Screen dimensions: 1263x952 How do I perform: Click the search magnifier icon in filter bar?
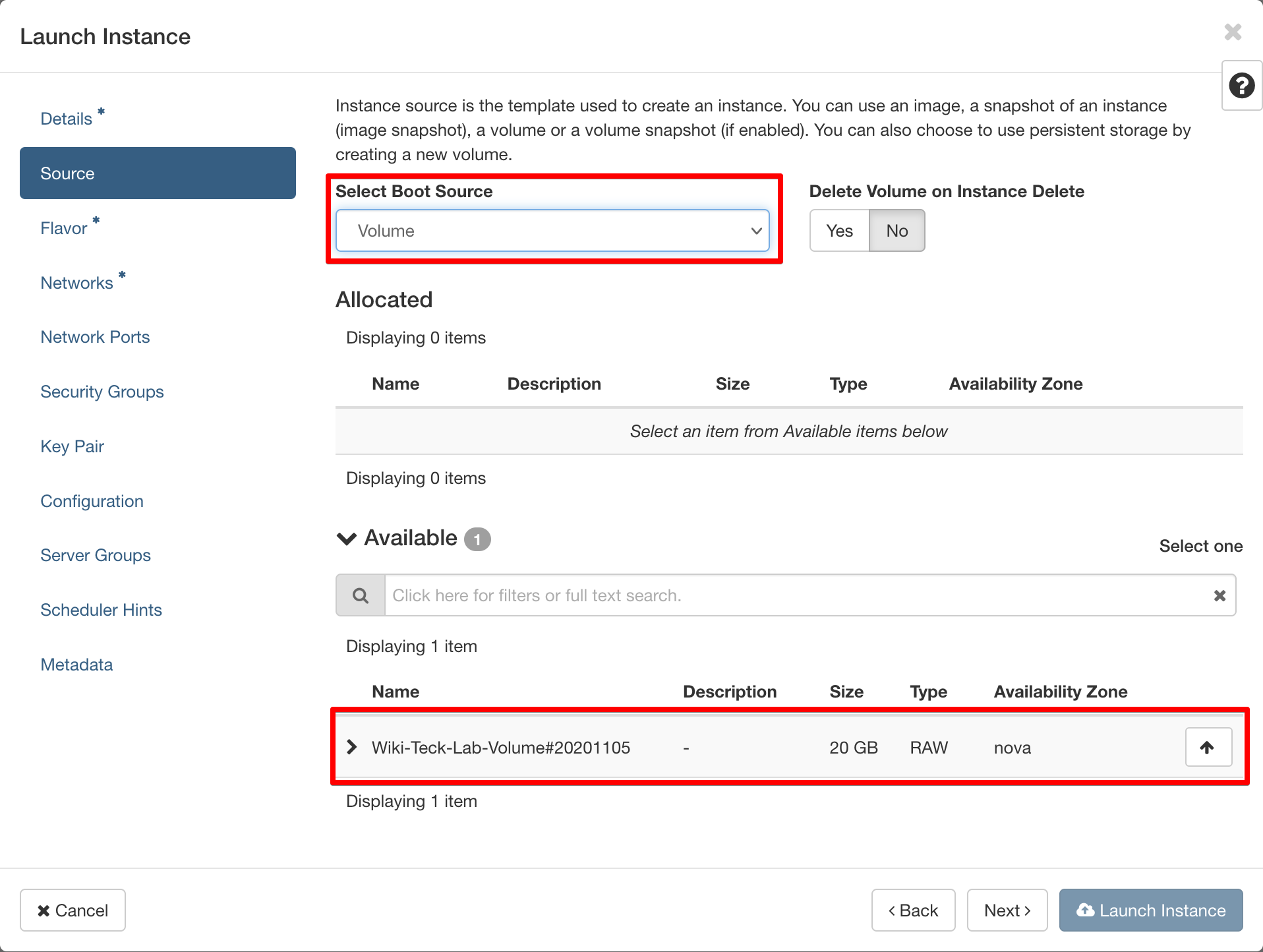(x=361, y=595)
